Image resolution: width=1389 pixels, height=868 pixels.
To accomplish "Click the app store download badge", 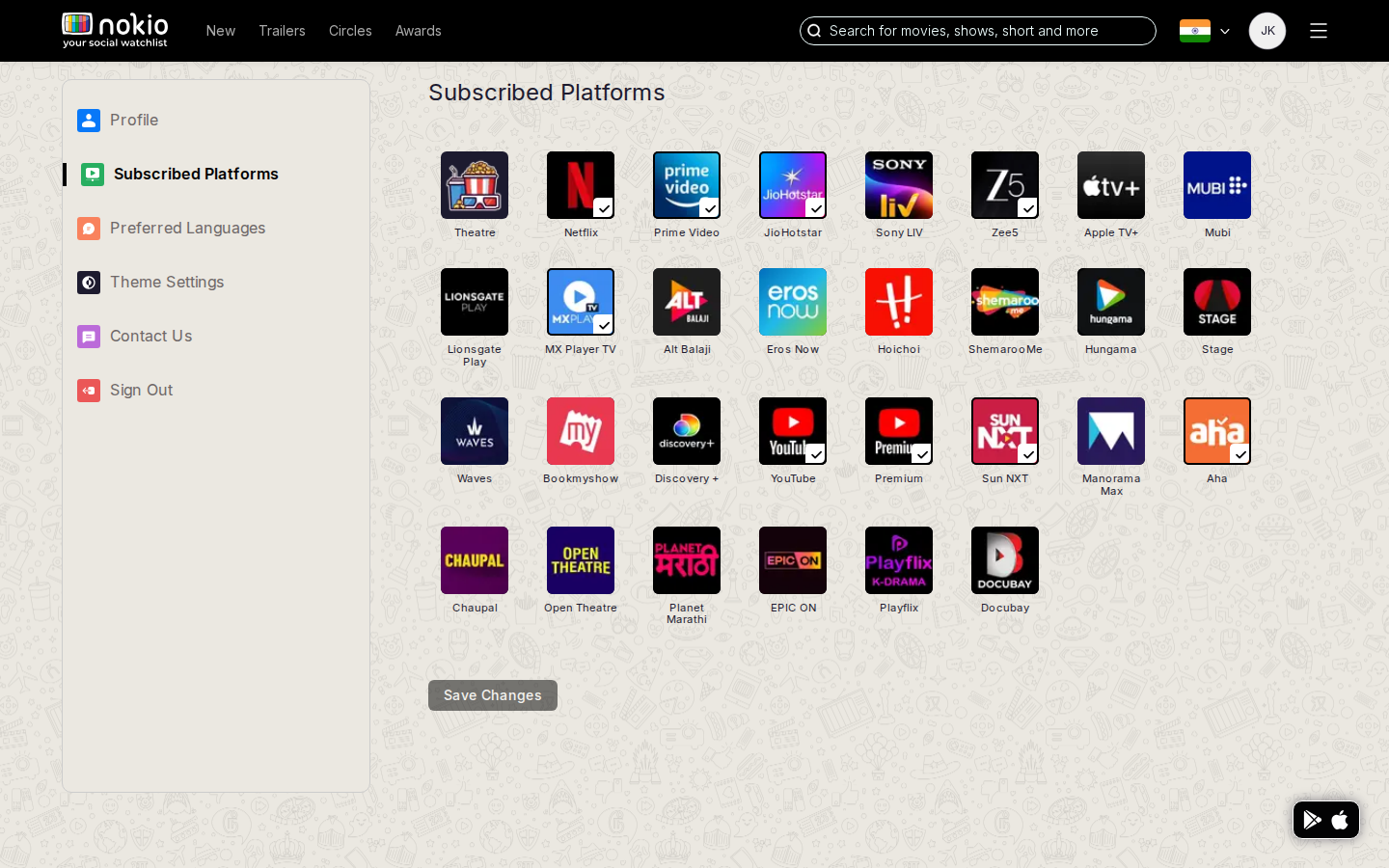I will click(1326, 820).
